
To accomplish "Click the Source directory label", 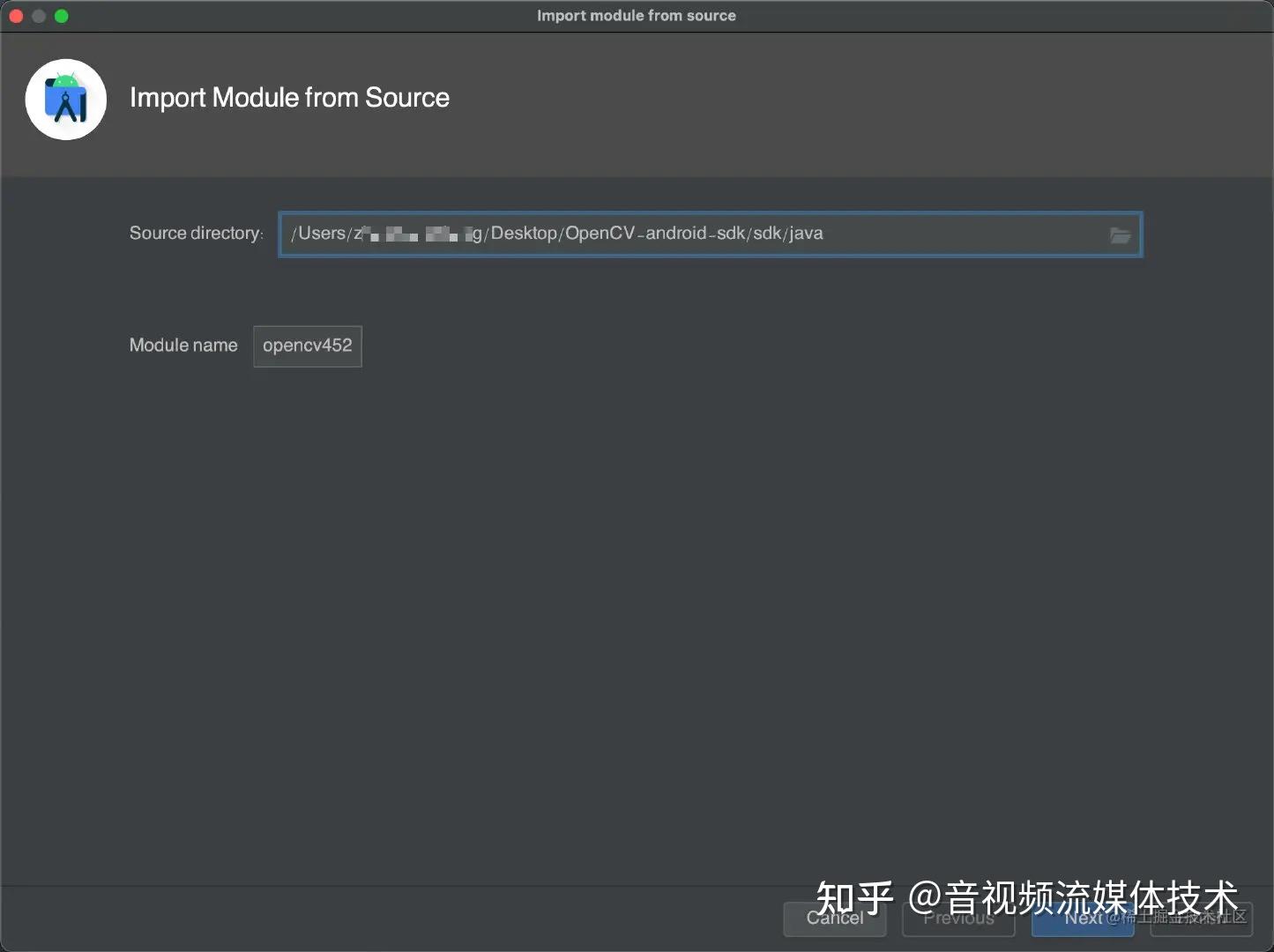I will point(196,233).
